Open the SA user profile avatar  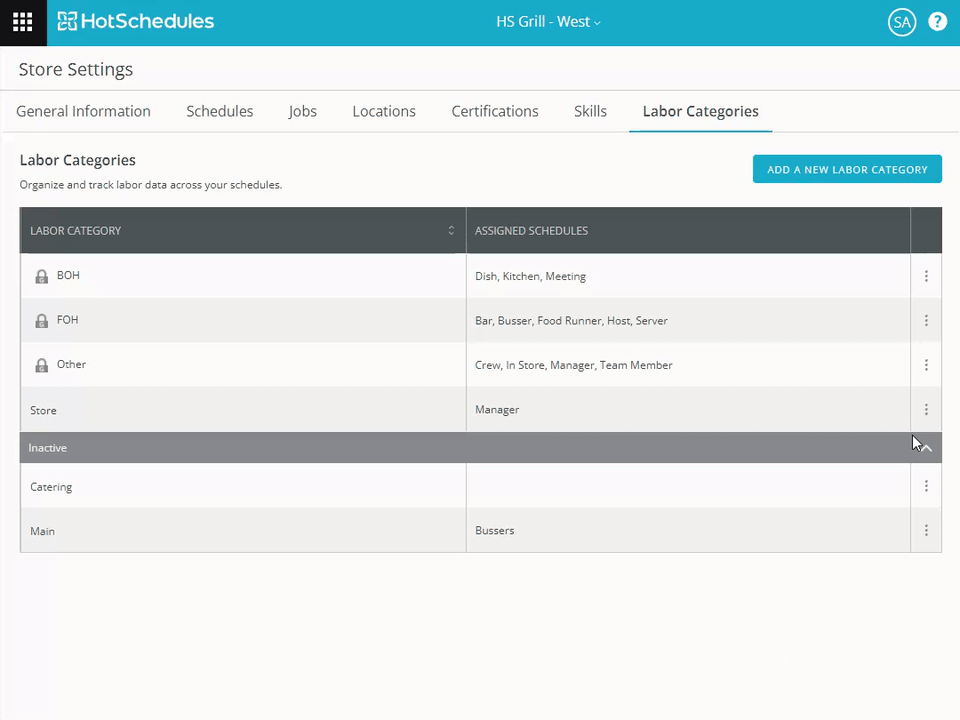[902, 23]
